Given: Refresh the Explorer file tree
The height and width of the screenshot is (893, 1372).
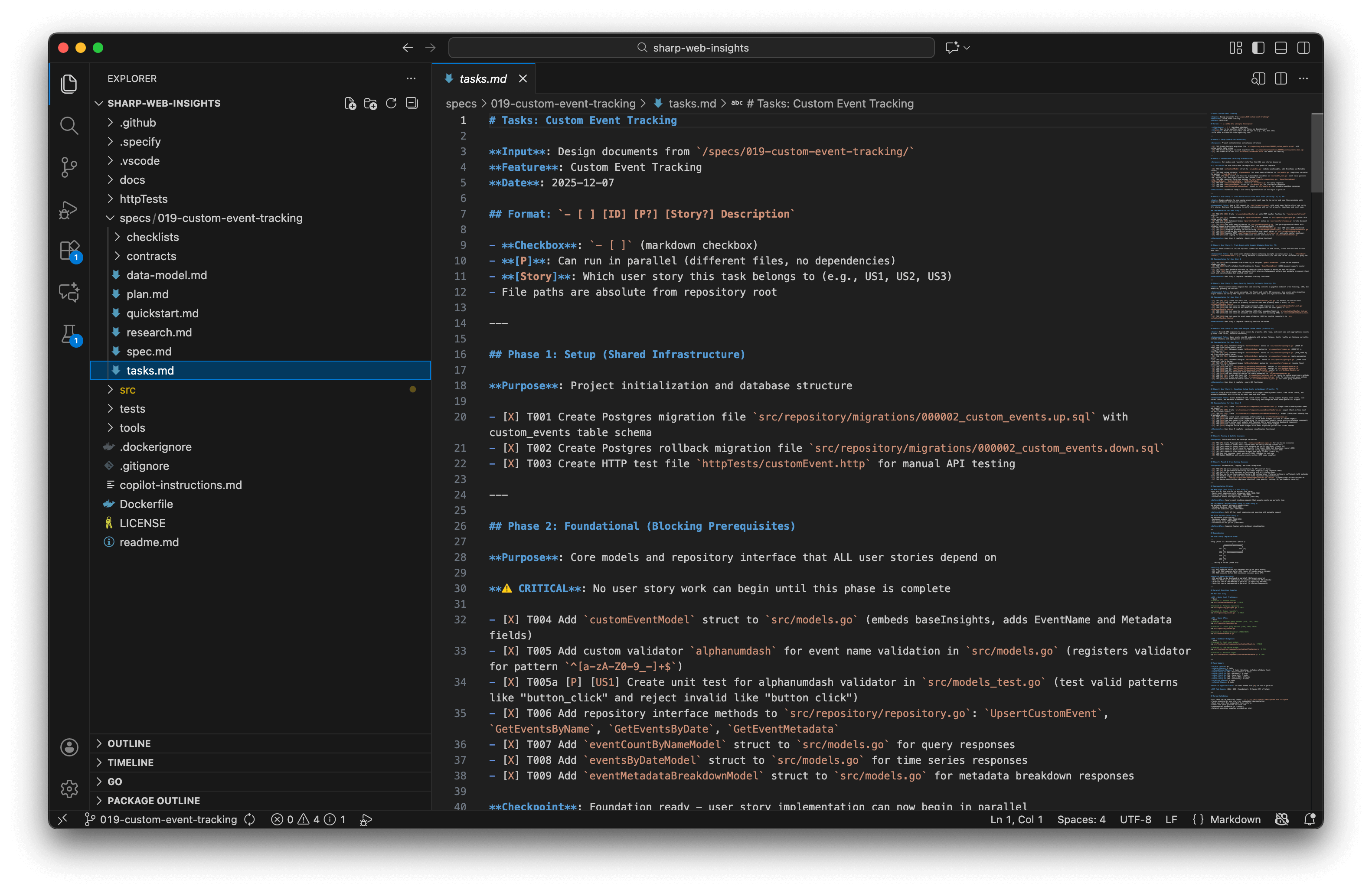Looking at the screenshot, I should 391,104.
